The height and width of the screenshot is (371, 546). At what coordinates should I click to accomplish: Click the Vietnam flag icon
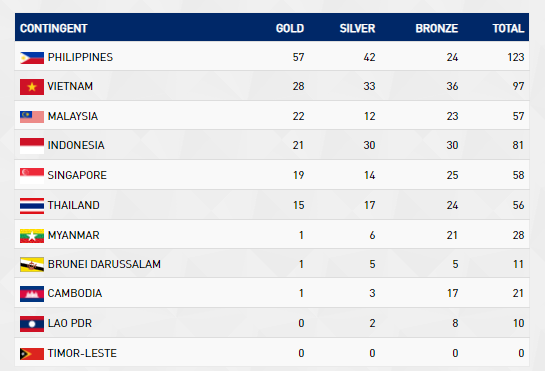click(x=32, y=87)
